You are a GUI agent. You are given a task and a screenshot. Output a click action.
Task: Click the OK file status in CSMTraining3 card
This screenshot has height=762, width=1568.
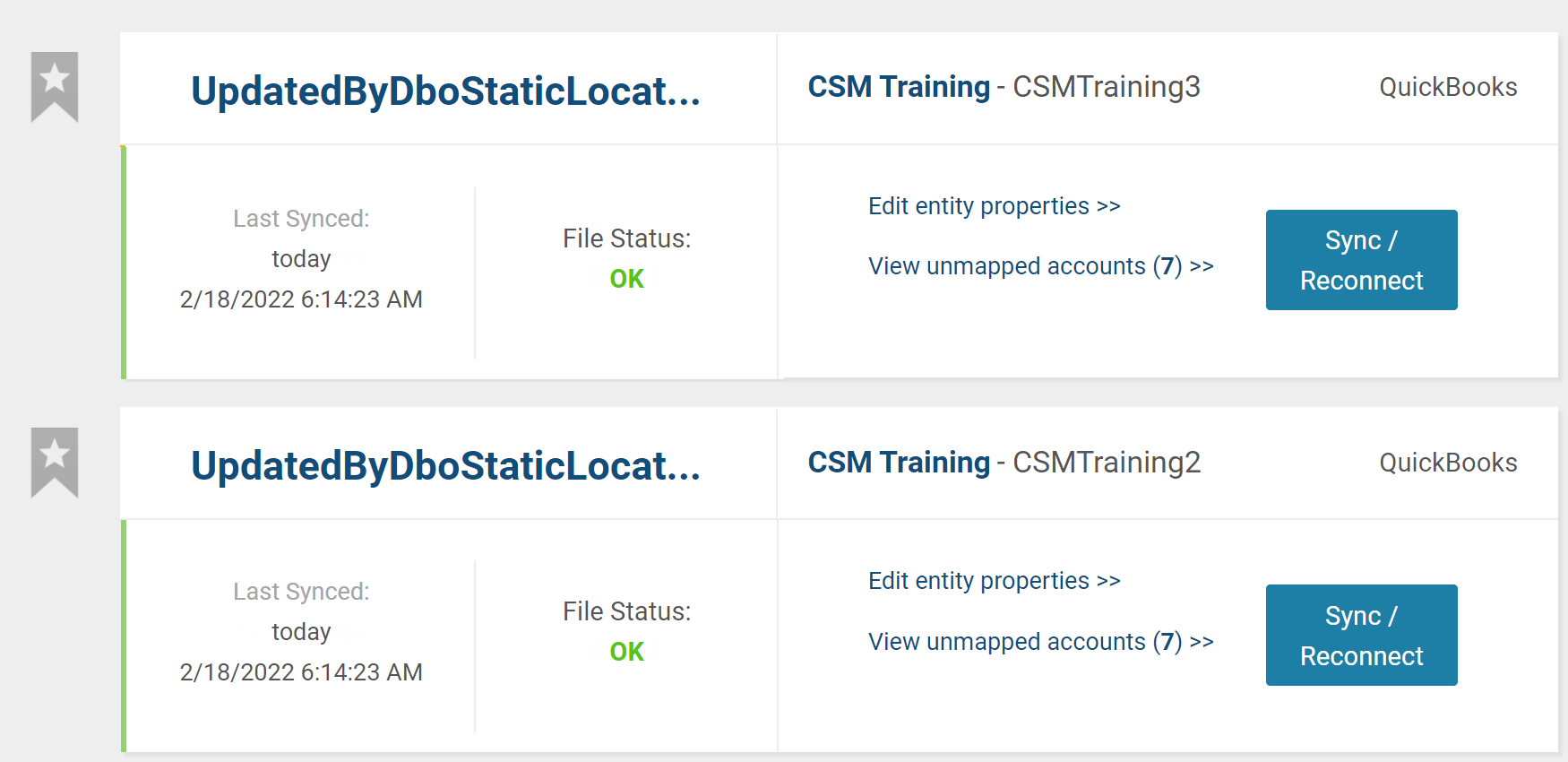[x=627, y=279]
